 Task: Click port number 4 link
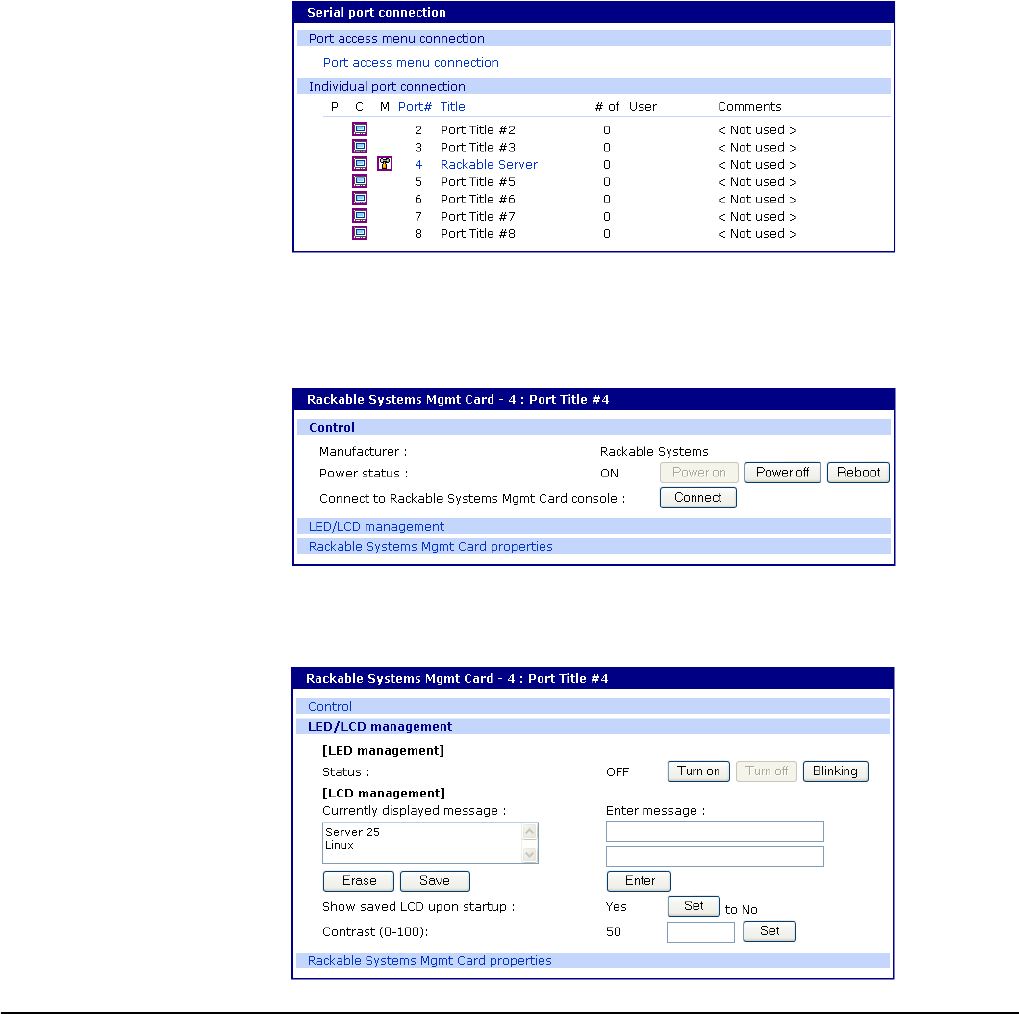point(419,164)
